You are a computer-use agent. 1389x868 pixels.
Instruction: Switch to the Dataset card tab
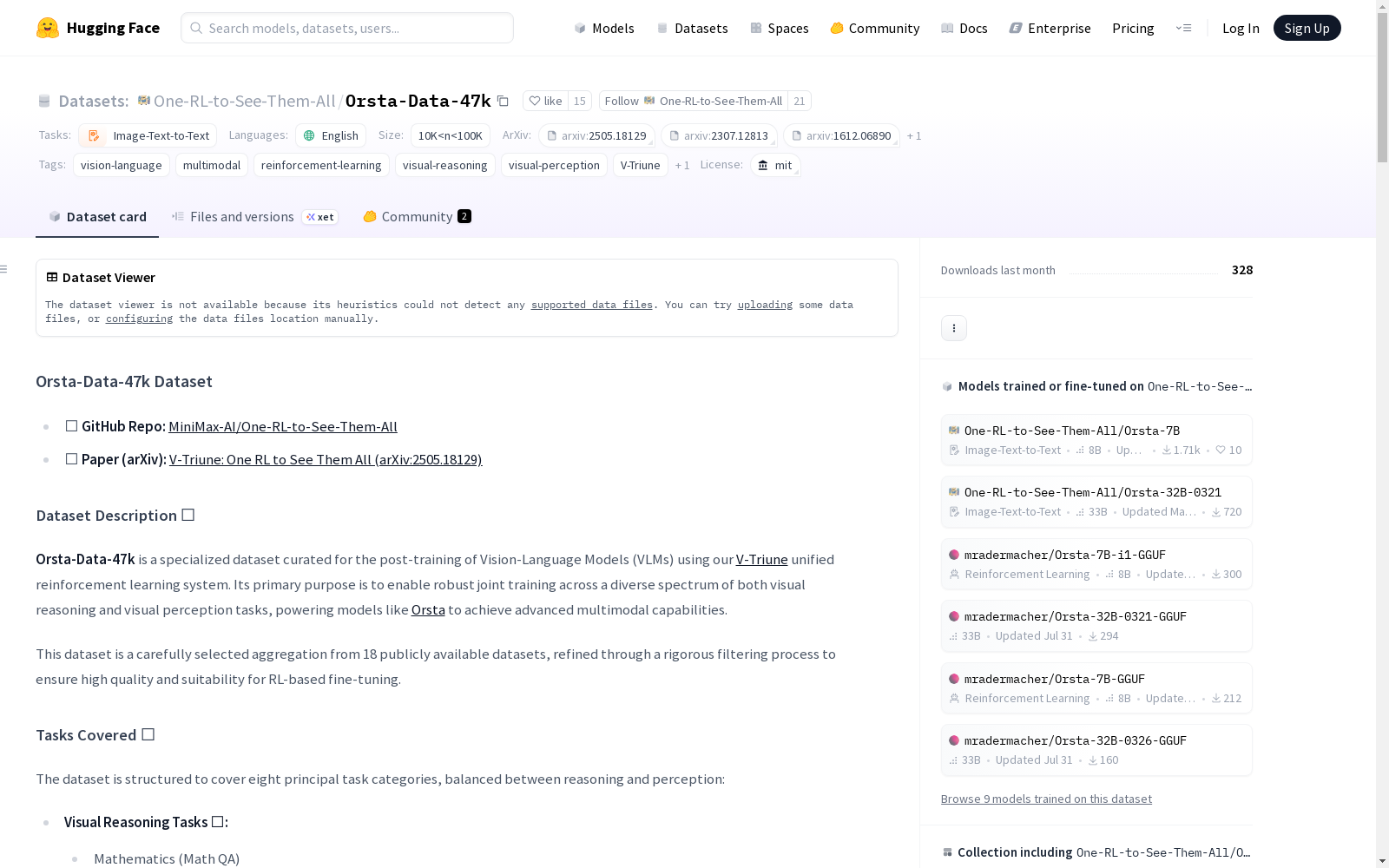(97, 217)
